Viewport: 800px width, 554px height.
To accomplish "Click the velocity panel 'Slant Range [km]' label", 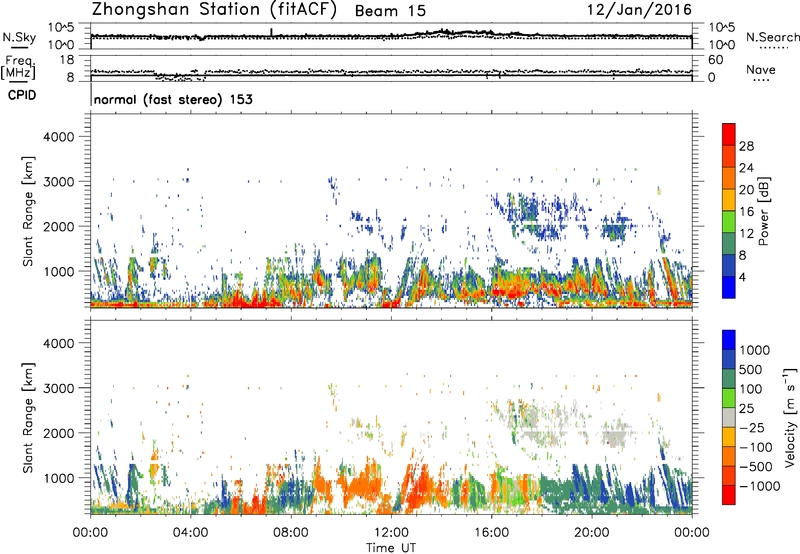I will [28, 418].
